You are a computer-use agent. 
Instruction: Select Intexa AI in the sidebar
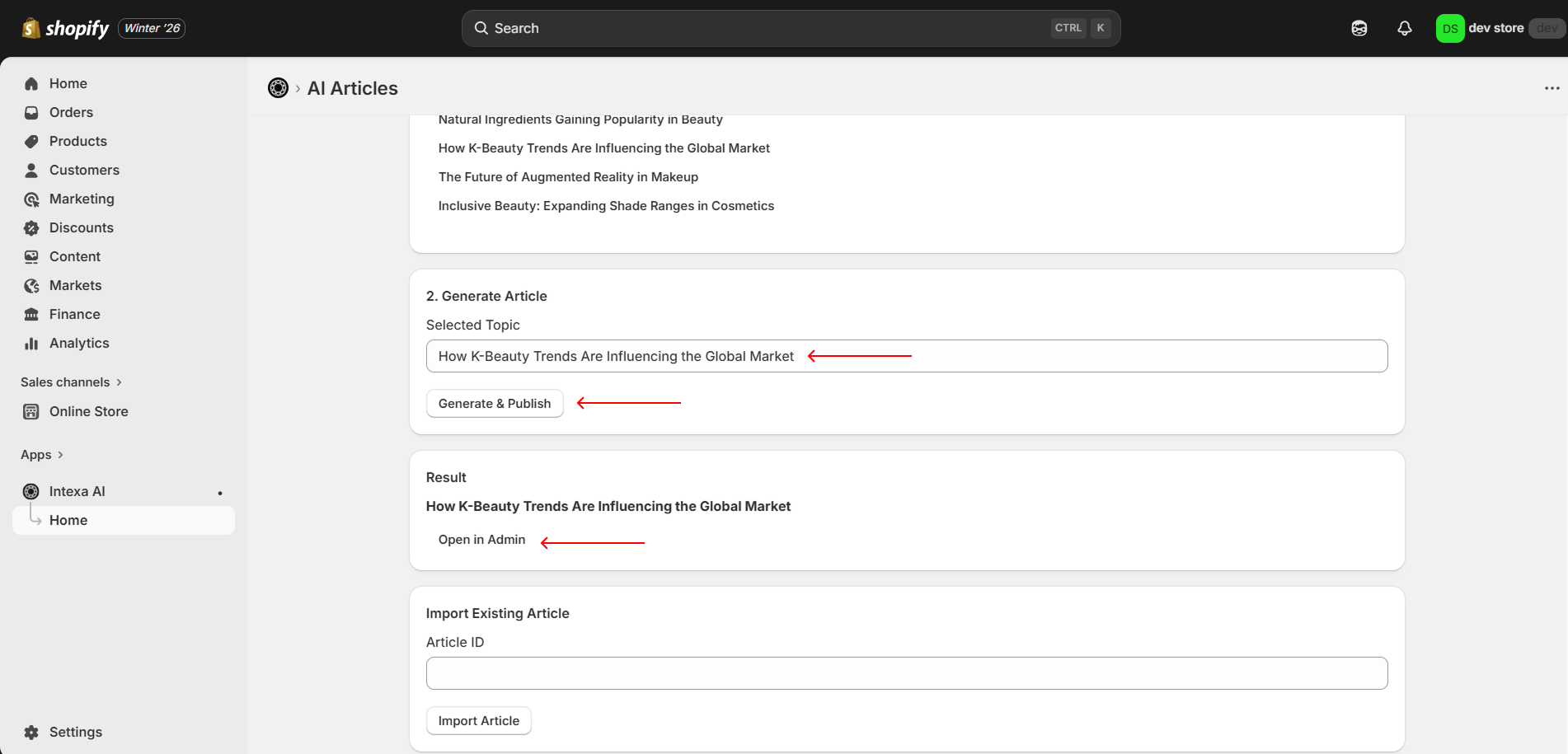coord(77,491)
